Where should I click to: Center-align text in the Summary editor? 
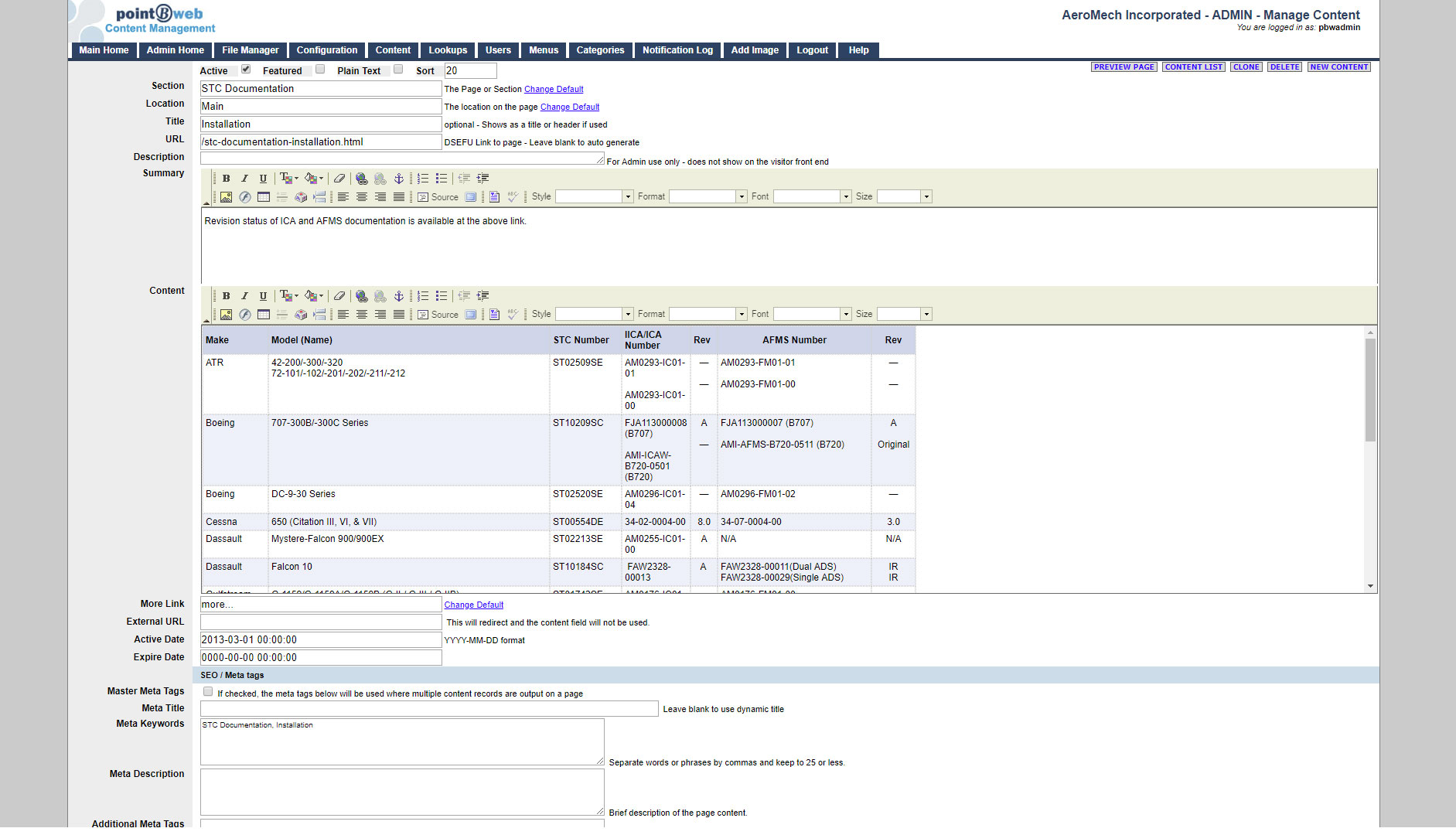click(361, 197)
